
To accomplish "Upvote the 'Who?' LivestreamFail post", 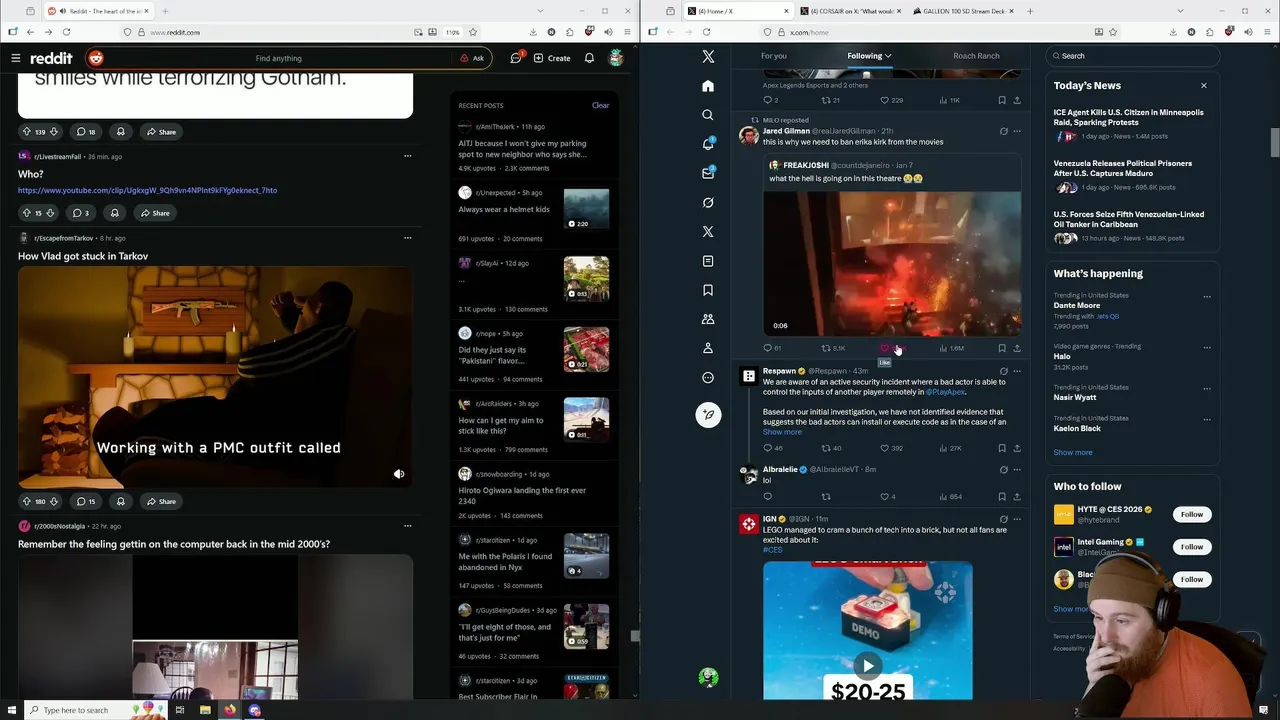I will coord(26,213).
